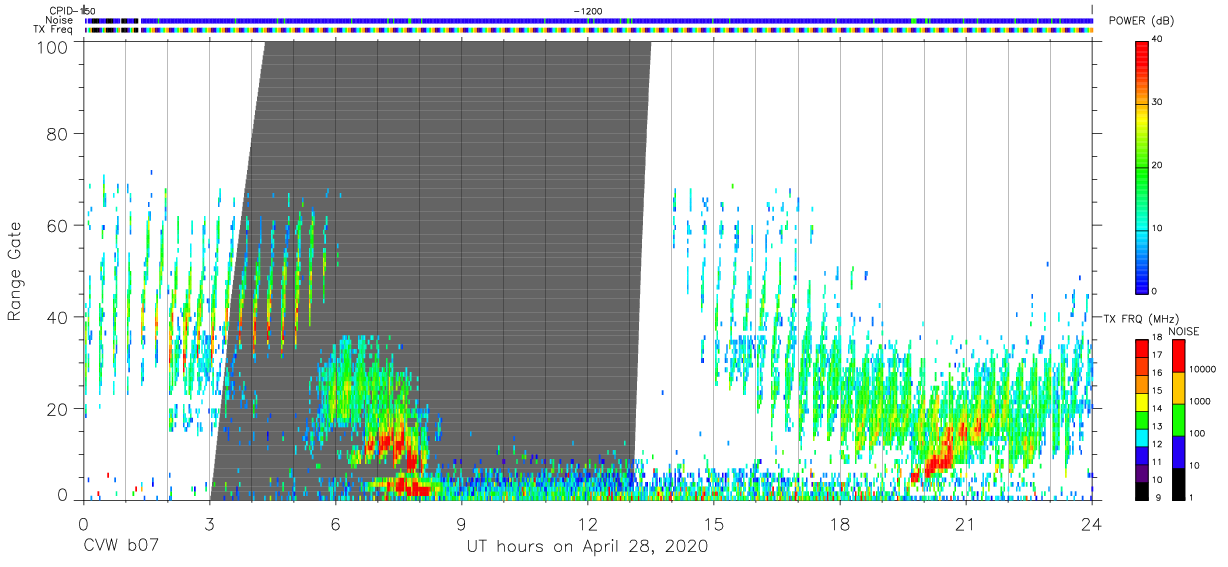Image resolution: width=1228 pixels, height=567 pixels.
Task: Click the power scale value 40
Action: click(1158, 40)
